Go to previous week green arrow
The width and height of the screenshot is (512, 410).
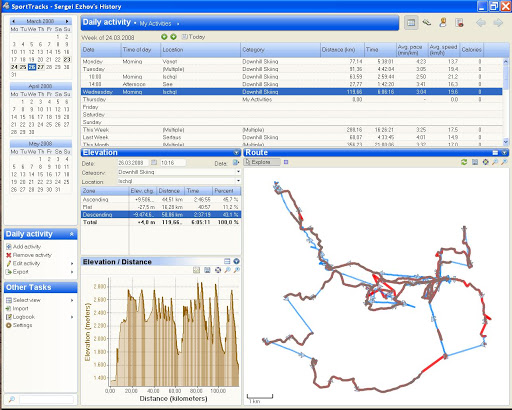pos(164,37)
